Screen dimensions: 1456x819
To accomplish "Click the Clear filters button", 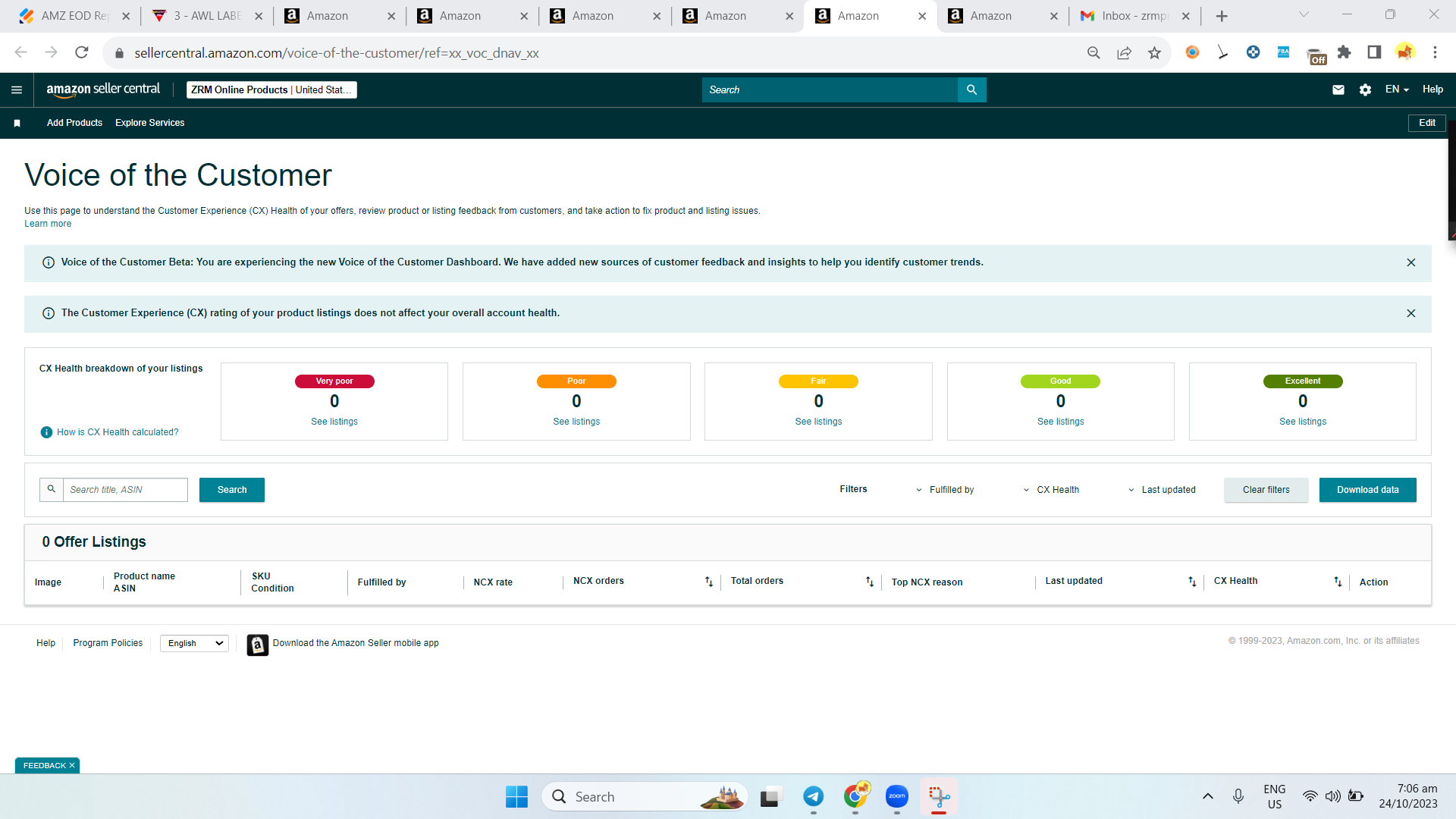I will tap(1266, 490).
